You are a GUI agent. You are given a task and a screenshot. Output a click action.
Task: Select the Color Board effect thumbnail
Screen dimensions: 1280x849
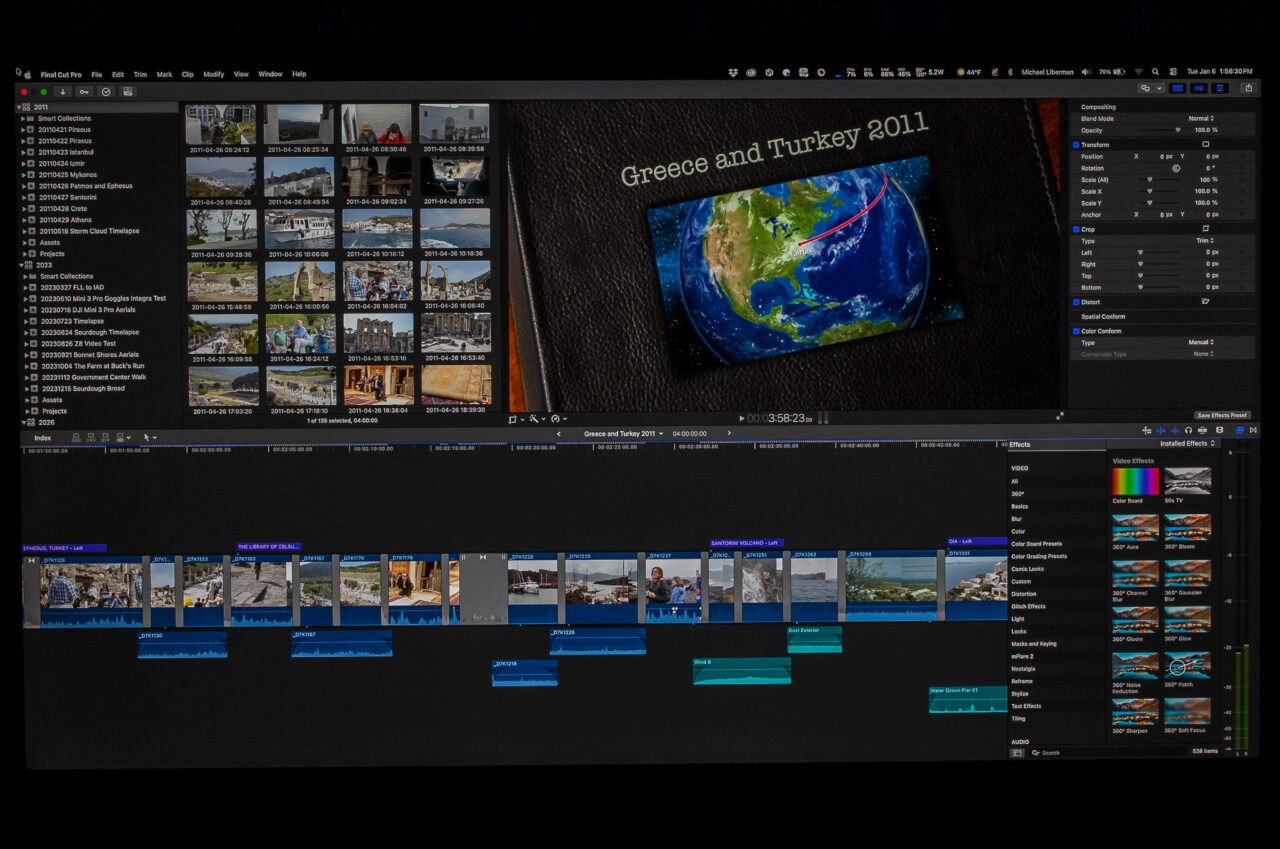1135,482
